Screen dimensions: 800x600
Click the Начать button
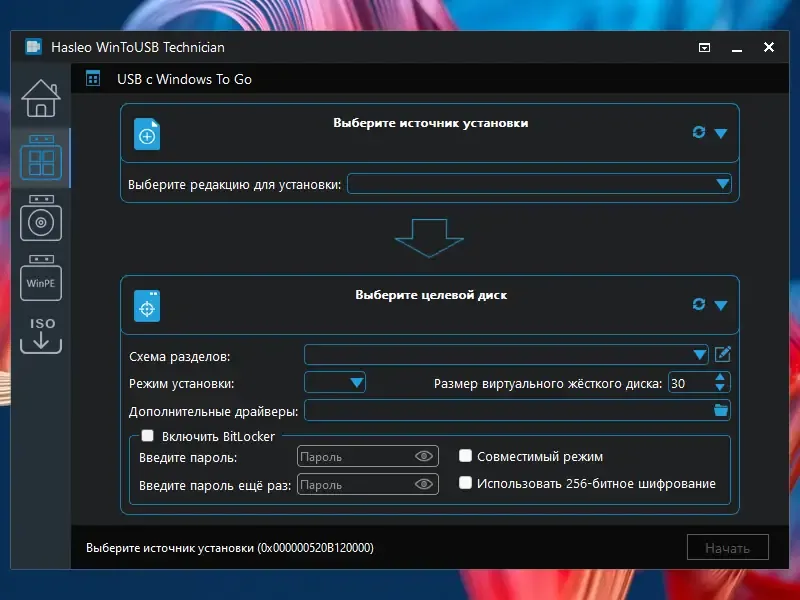point(728,547)
